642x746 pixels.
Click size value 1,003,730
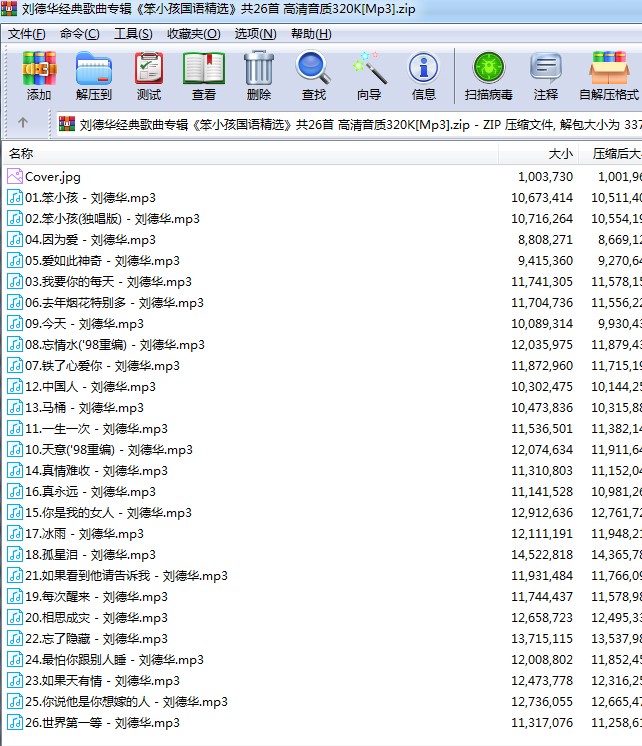click(x=545, y=177)
